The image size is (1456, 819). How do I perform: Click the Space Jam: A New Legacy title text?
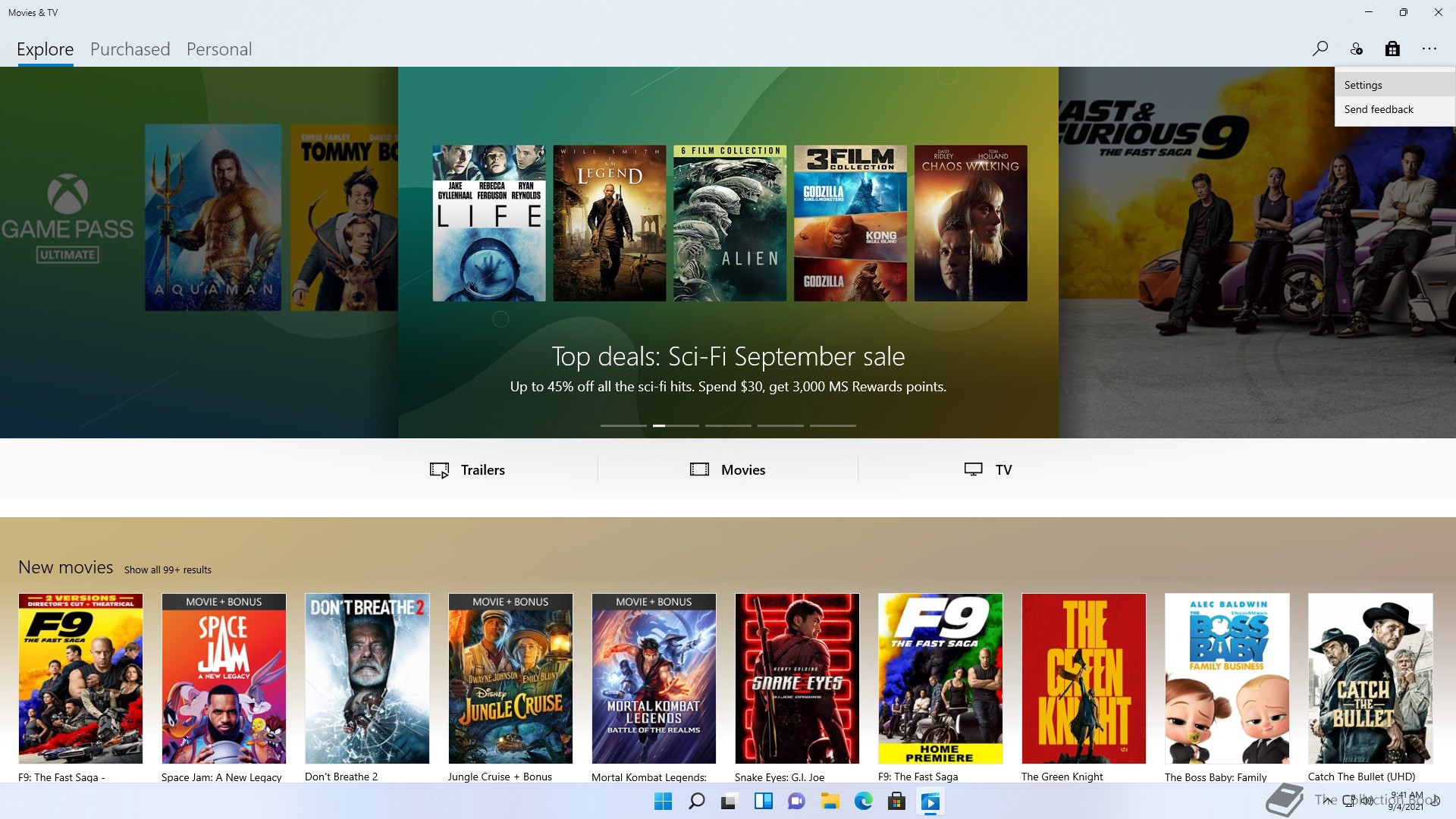221,777
